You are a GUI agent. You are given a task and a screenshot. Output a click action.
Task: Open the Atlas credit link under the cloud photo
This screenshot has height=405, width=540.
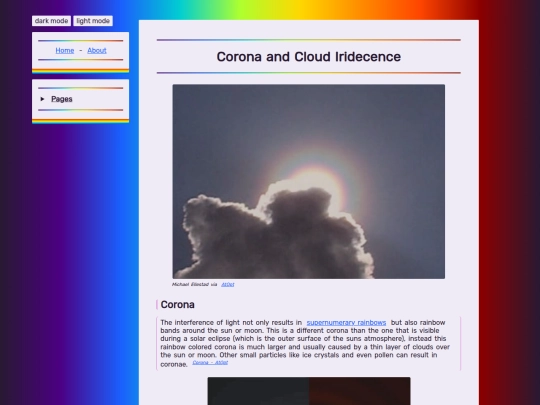pos(228,284)
